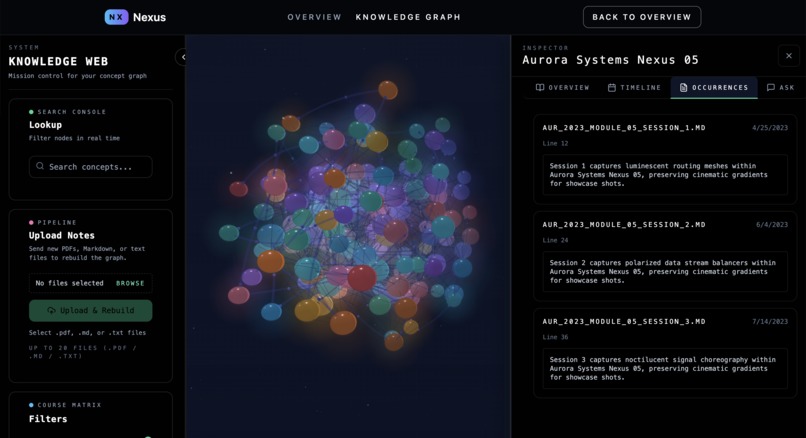Click the Line 24 label
Viewport: 806px width, 438px height.
tap(555, 240)
